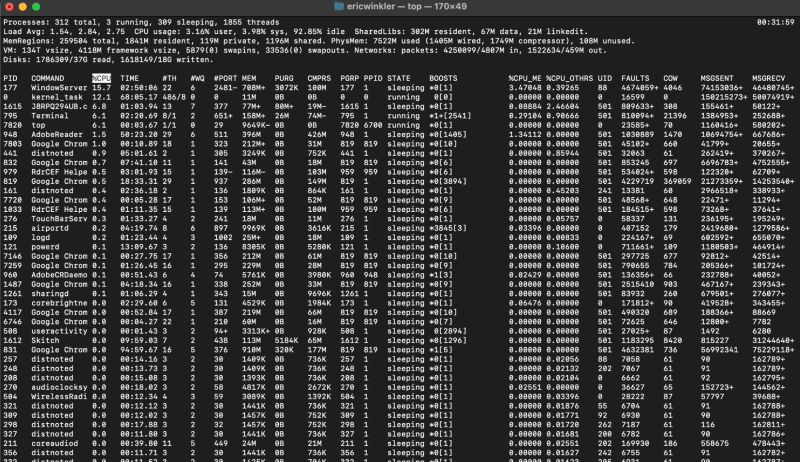Click the J8RPQ294UB.c process name
This screenshot has height=462, width=800.
(59, 106)
